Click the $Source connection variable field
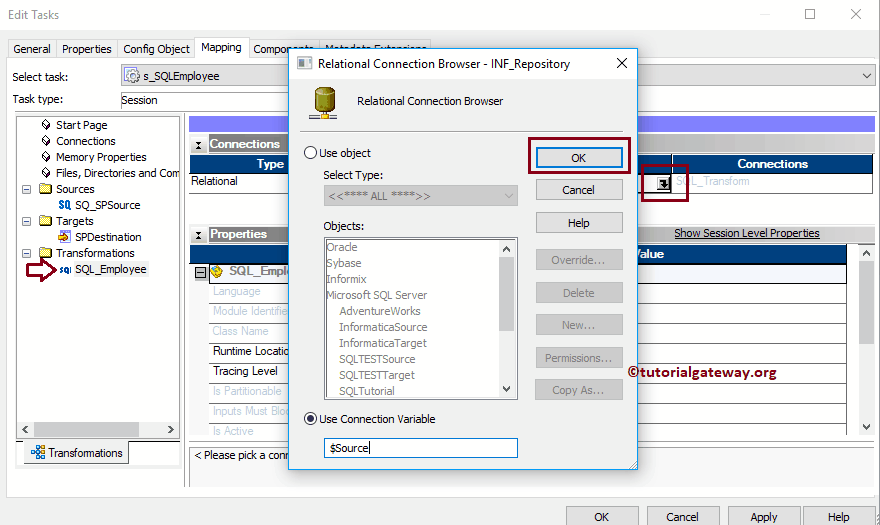This screenshot has height=525, width=880. [420, 448]
